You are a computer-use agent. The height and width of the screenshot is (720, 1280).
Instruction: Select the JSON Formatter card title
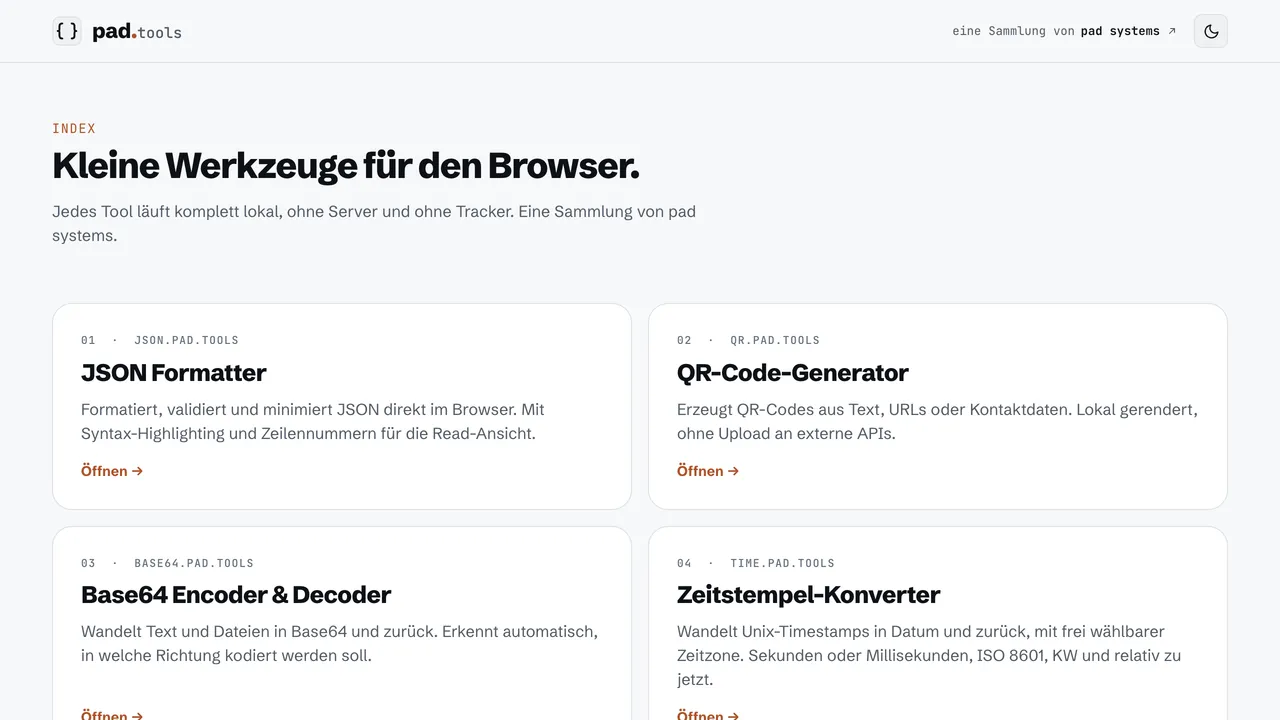[174, 373]
